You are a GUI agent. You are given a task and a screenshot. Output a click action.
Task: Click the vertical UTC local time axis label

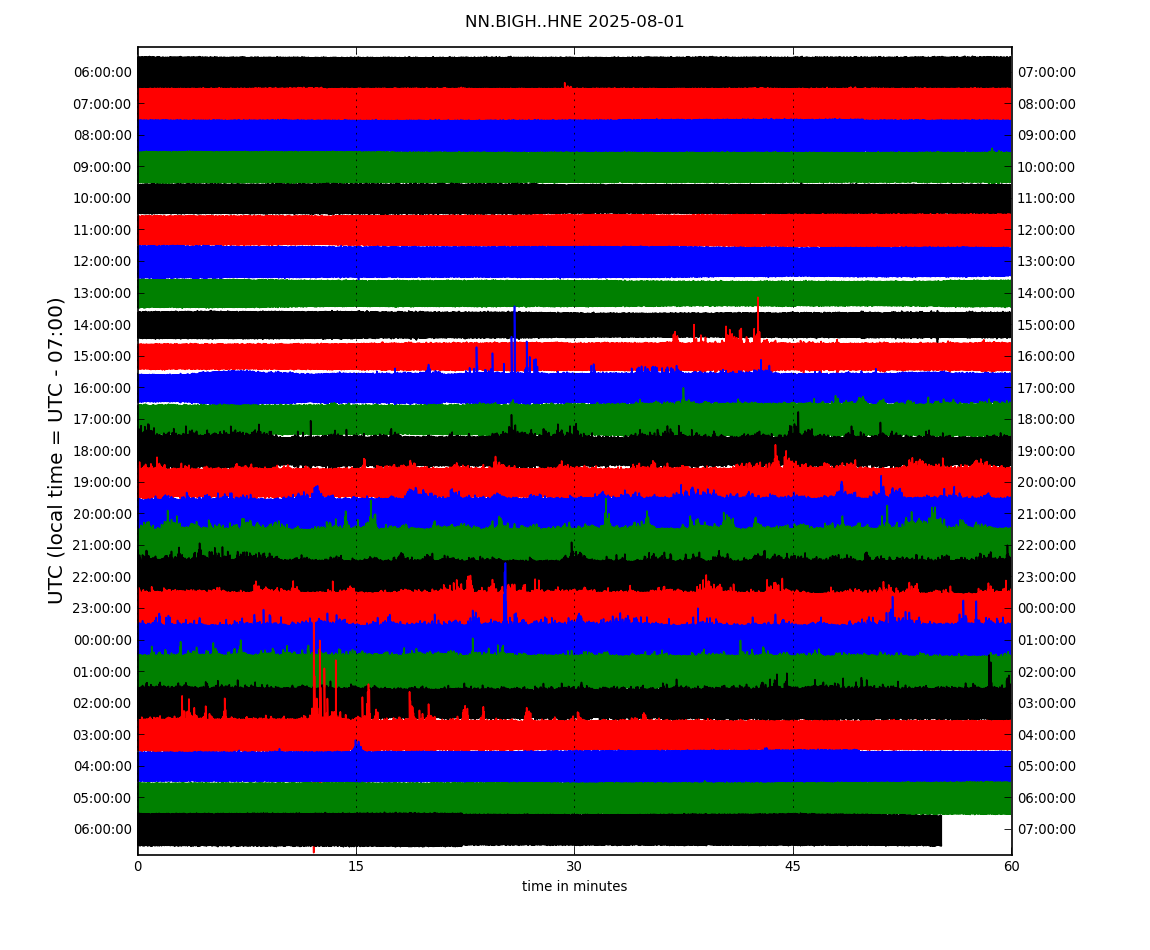(56, 450)
